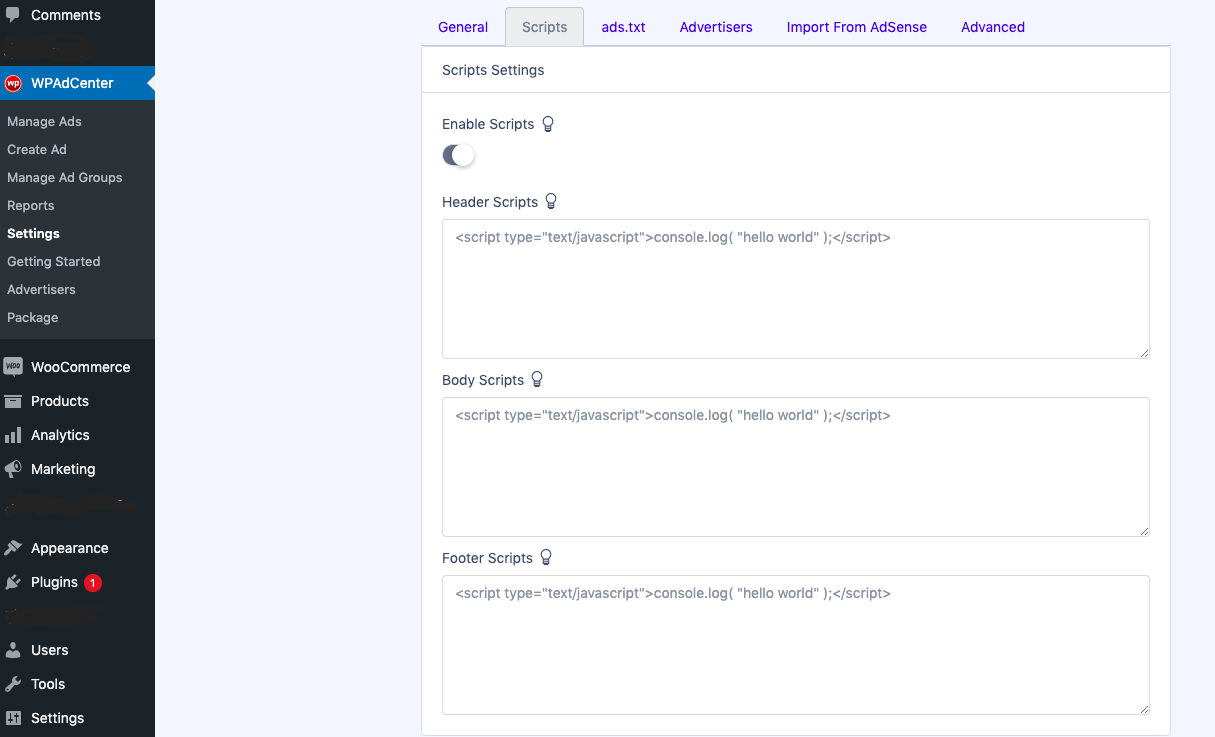Click the WPAdCenter plugin logo icon
Image resolution: width=1215 pixels, height=737 pixels.
point(12,83)
